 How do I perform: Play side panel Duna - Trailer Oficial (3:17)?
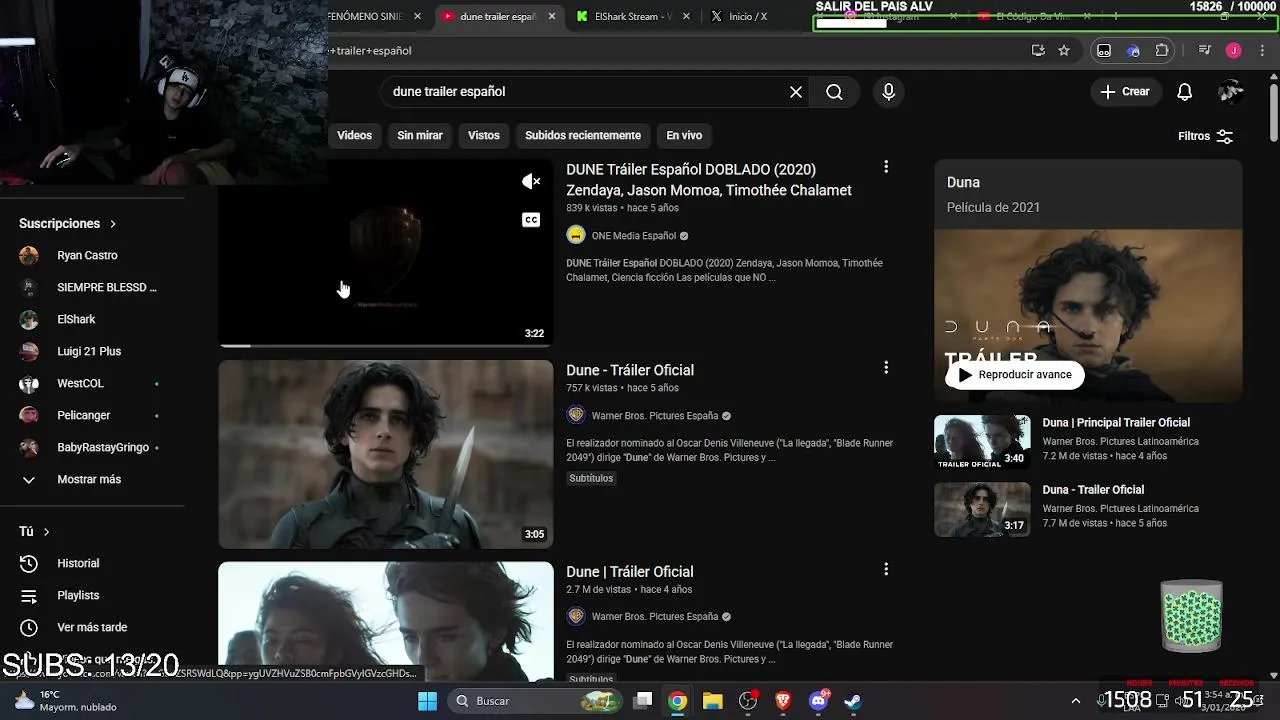click(x=982, y=509)
